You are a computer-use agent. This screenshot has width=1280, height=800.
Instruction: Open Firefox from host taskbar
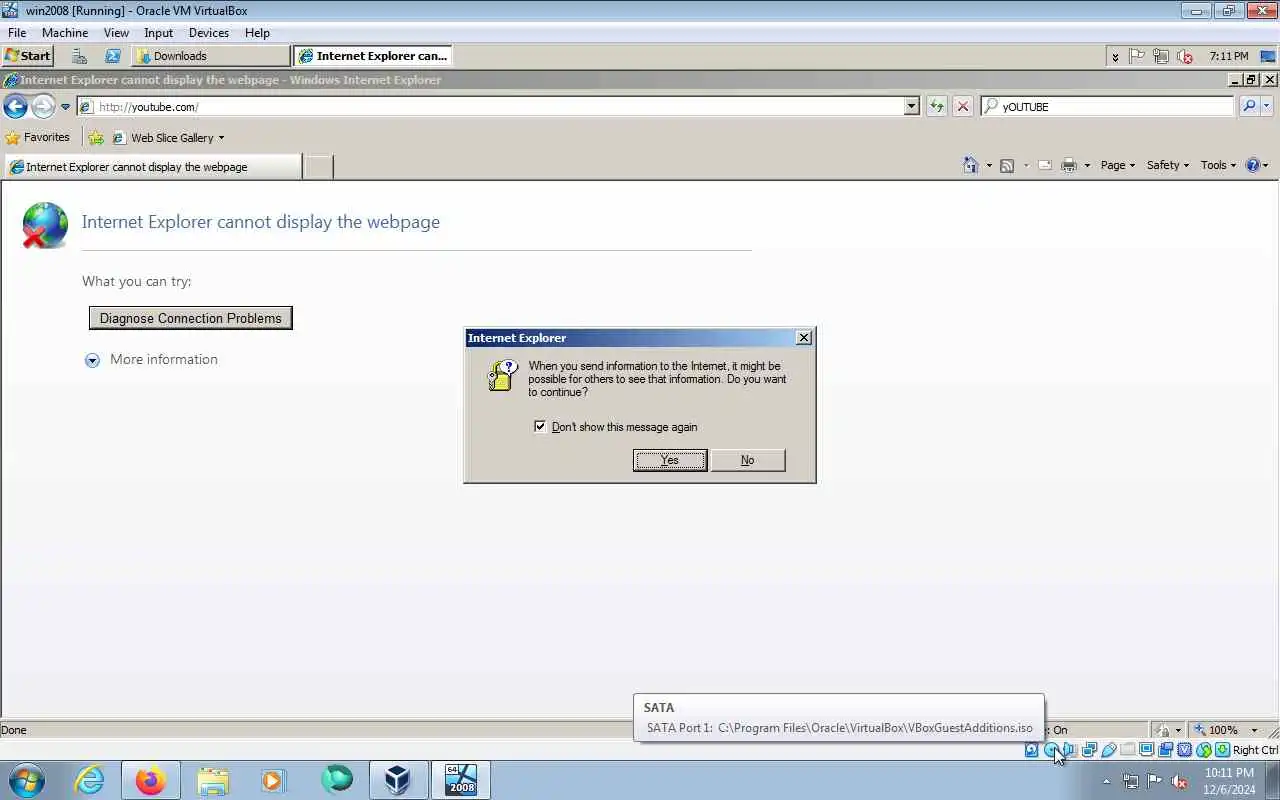click(x=151, y=780)
